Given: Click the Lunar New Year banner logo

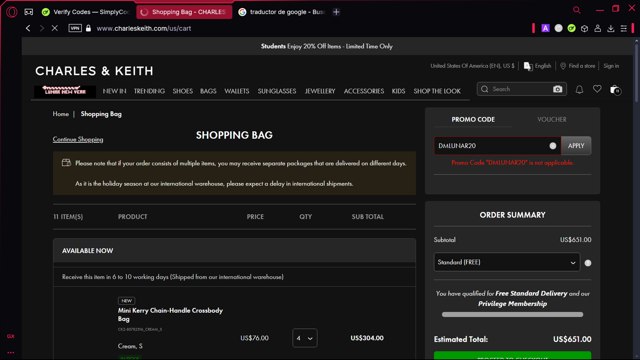Looking at the screenshot, I should point(65,90).
